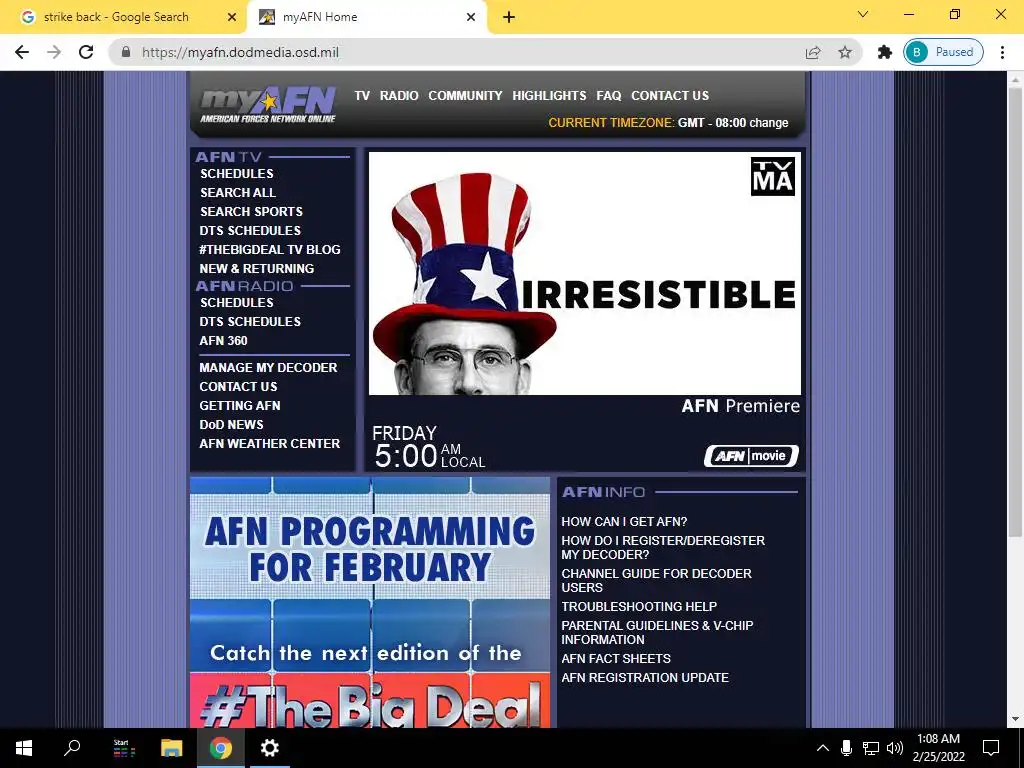Open a new tab with plus button
The image size is (1024, 768).
point(509,17)
